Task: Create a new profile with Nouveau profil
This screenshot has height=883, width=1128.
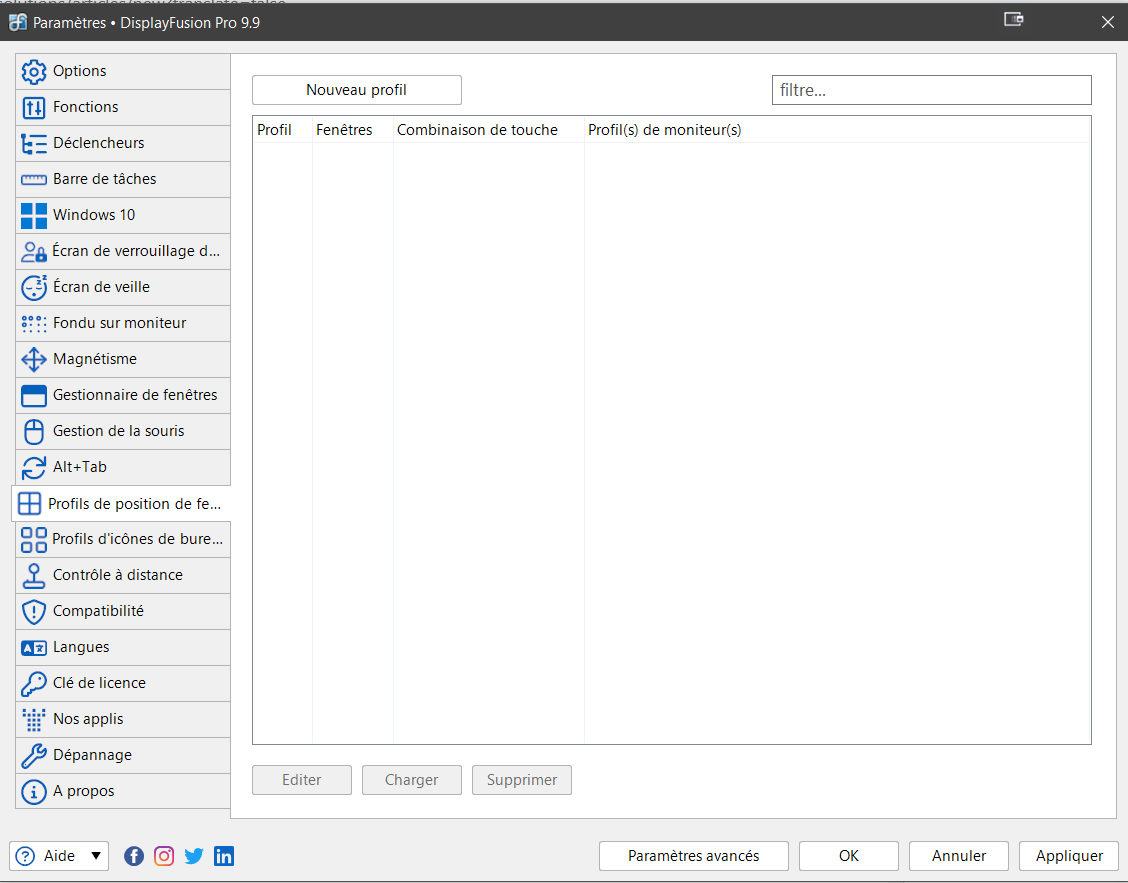Action: pyautogui.click(x=357, y=90)
